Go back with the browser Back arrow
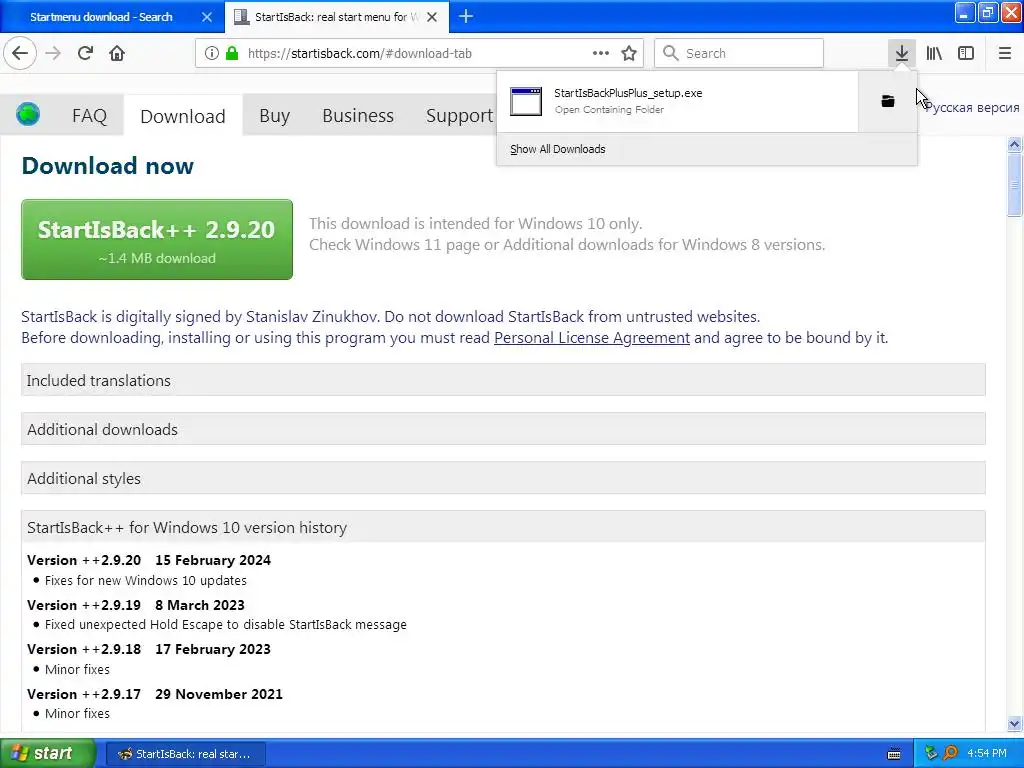This screenshot has width=1024, height=768. pos(20,53)
